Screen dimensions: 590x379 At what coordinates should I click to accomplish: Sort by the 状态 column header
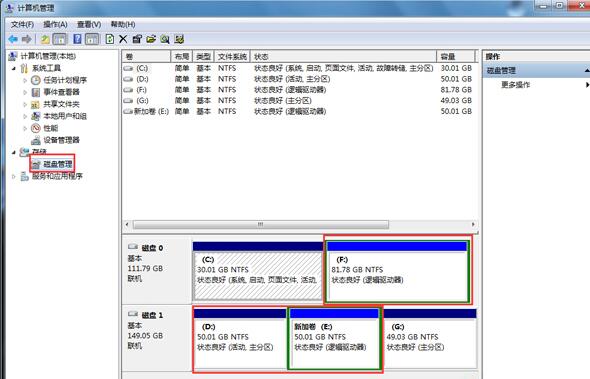click(344, 56)
